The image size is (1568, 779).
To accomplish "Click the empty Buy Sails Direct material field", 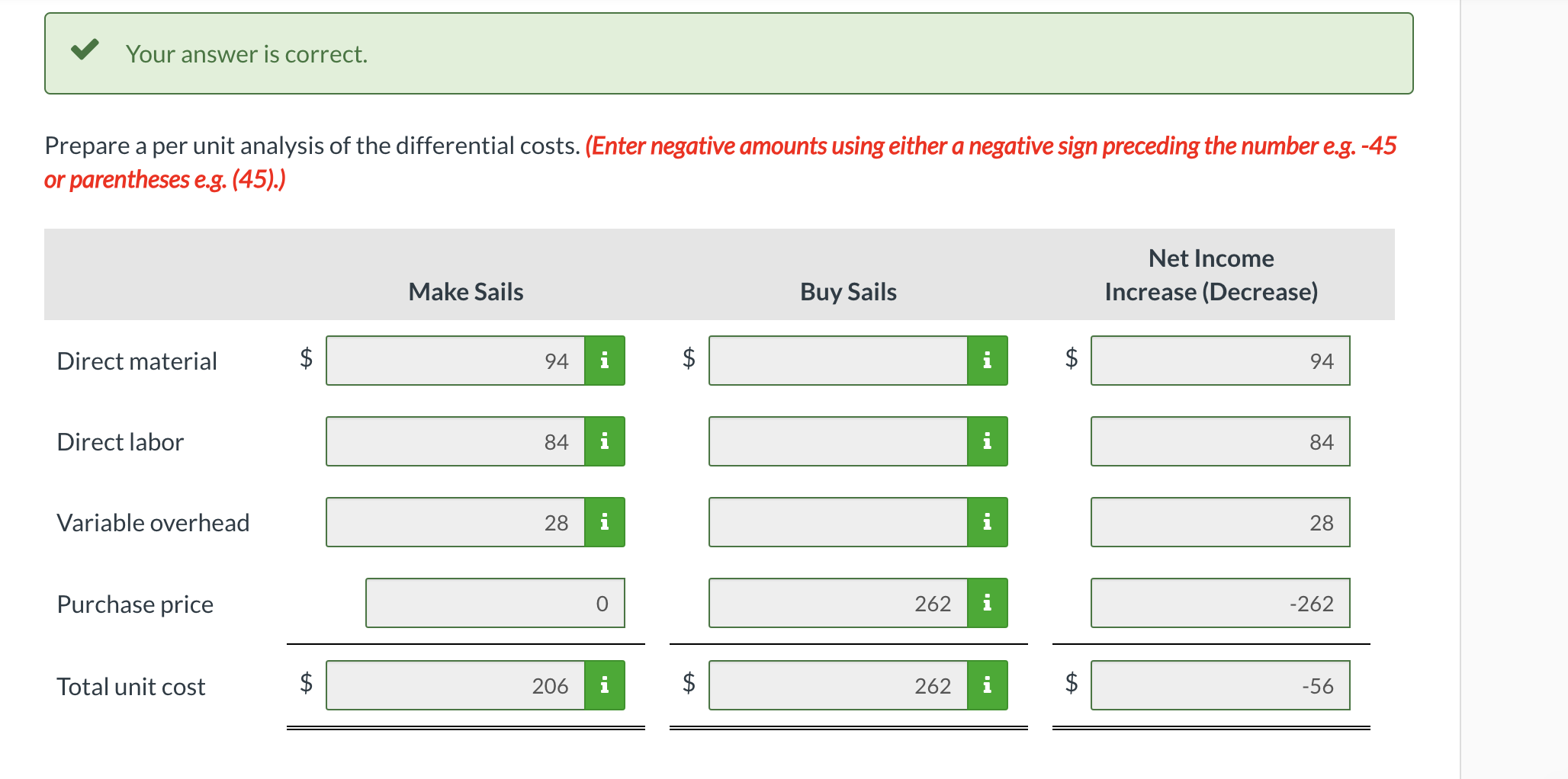I will [x=839, y=361].
